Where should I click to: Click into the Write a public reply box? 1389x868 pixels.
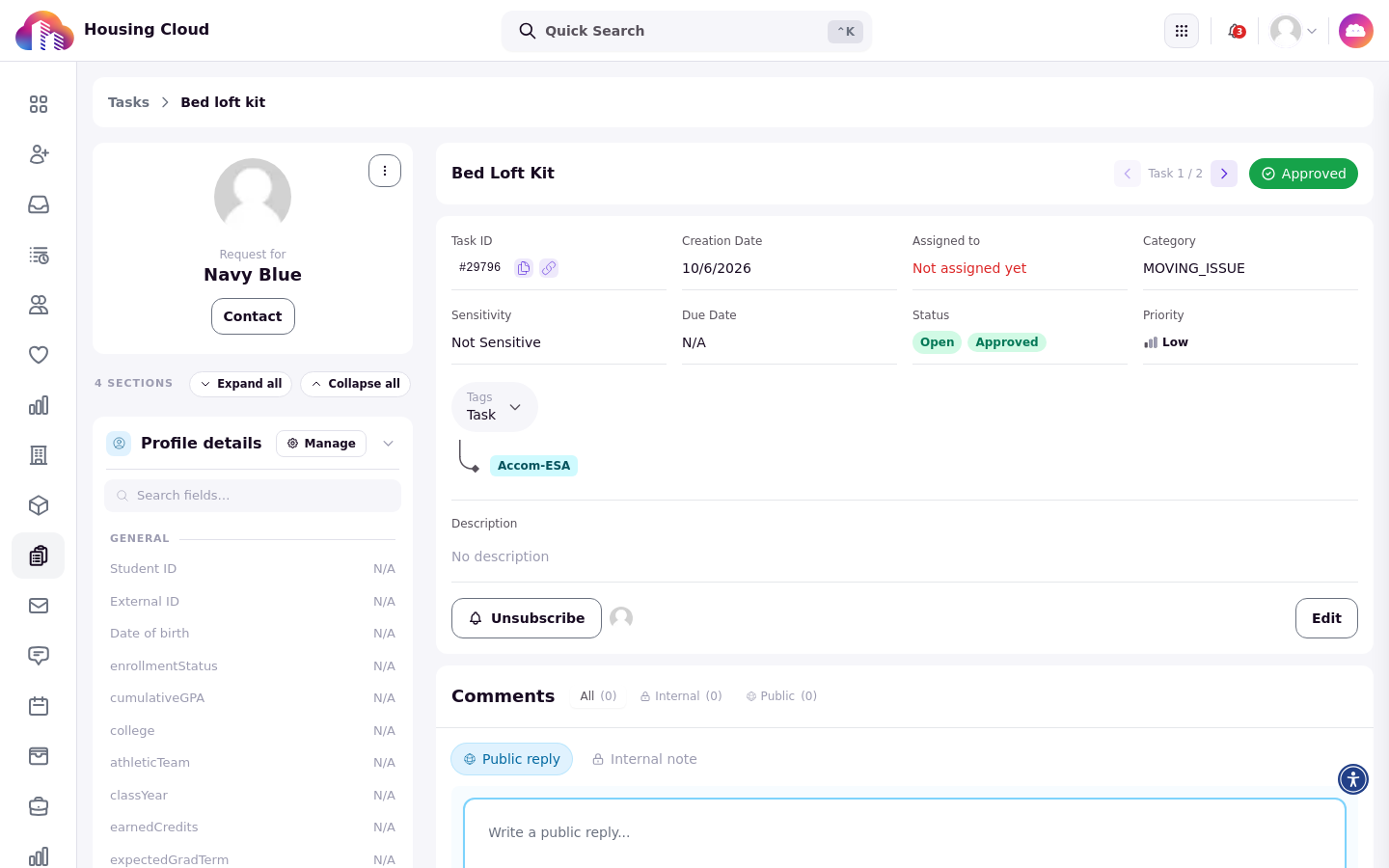point(905,833)
